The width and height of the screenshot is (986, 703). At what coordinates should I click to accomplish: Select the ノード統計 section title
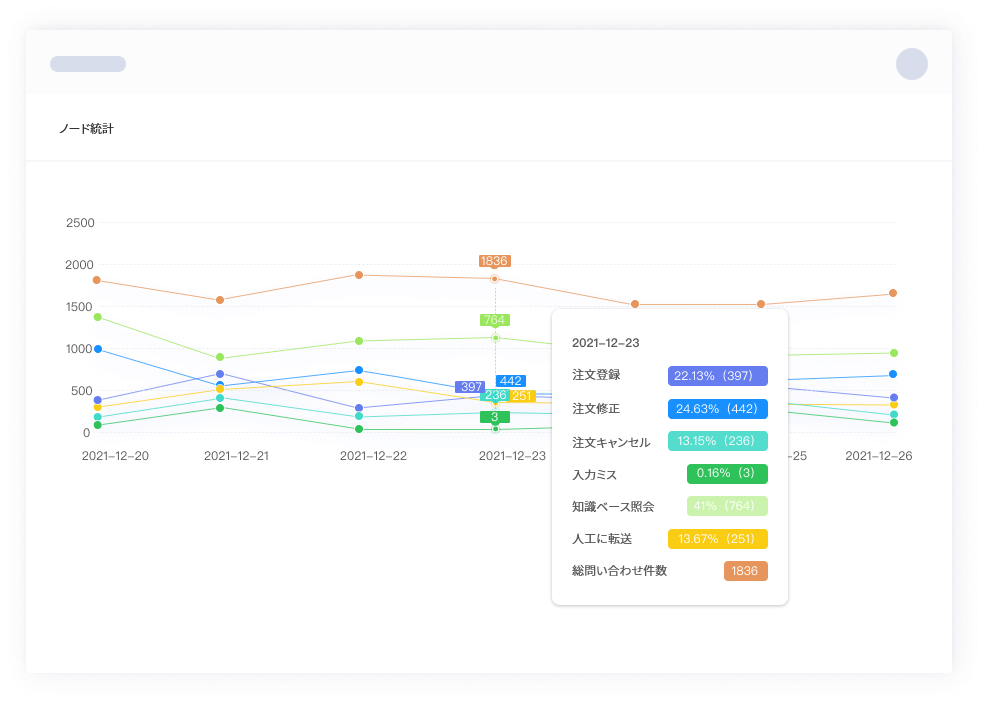[87, 129]
